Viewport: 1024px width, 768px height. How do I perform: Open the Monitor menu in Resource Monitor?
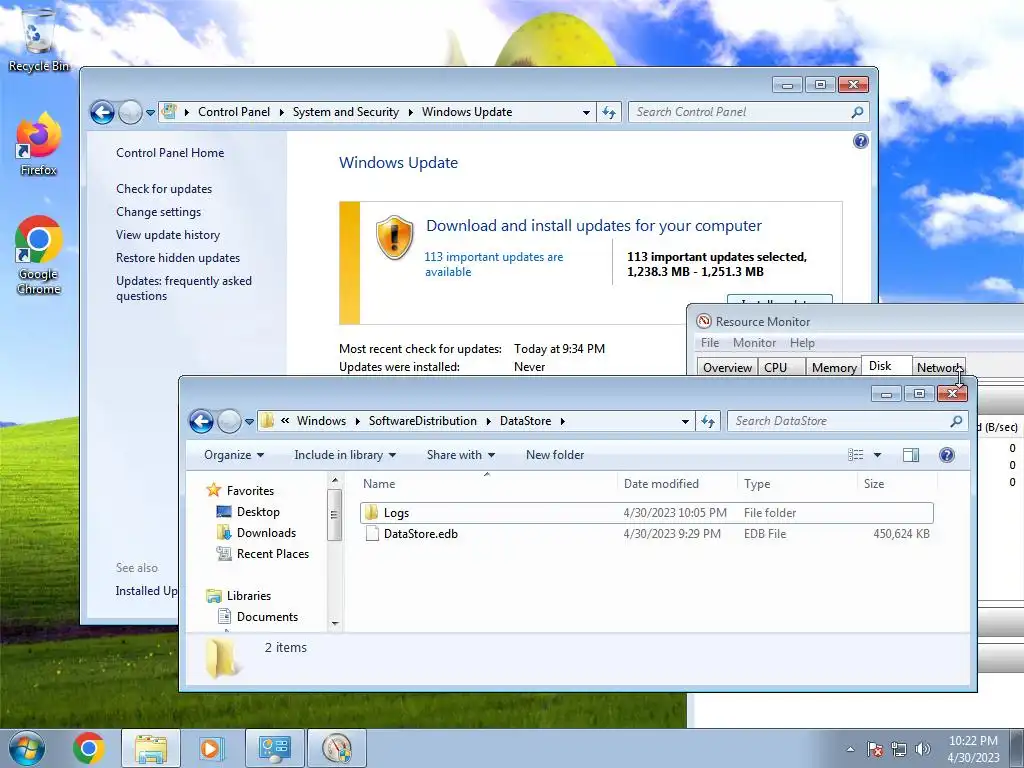754,343
